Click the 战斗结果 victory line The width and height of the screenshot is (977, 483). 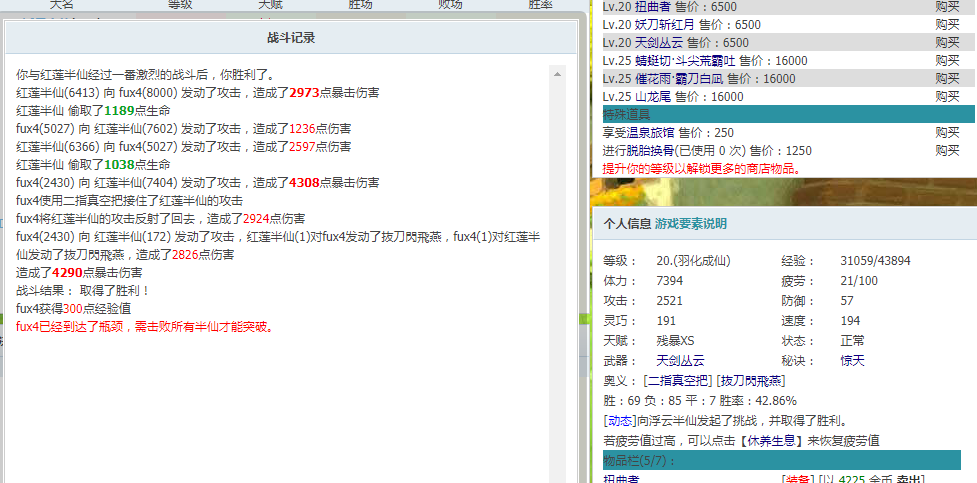pyautogui.click(x=83, y=290)
